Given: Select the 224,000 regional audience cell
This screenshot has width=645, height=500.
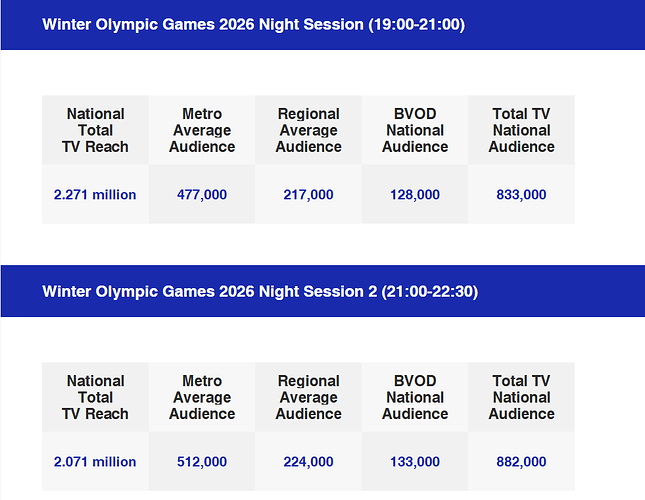Looking at the screenshot, I should (308, 461).
